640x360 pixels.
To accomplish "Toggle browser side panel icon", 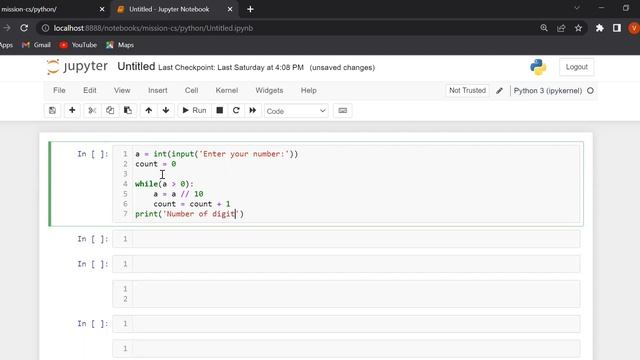I will (x=617, y=28).
